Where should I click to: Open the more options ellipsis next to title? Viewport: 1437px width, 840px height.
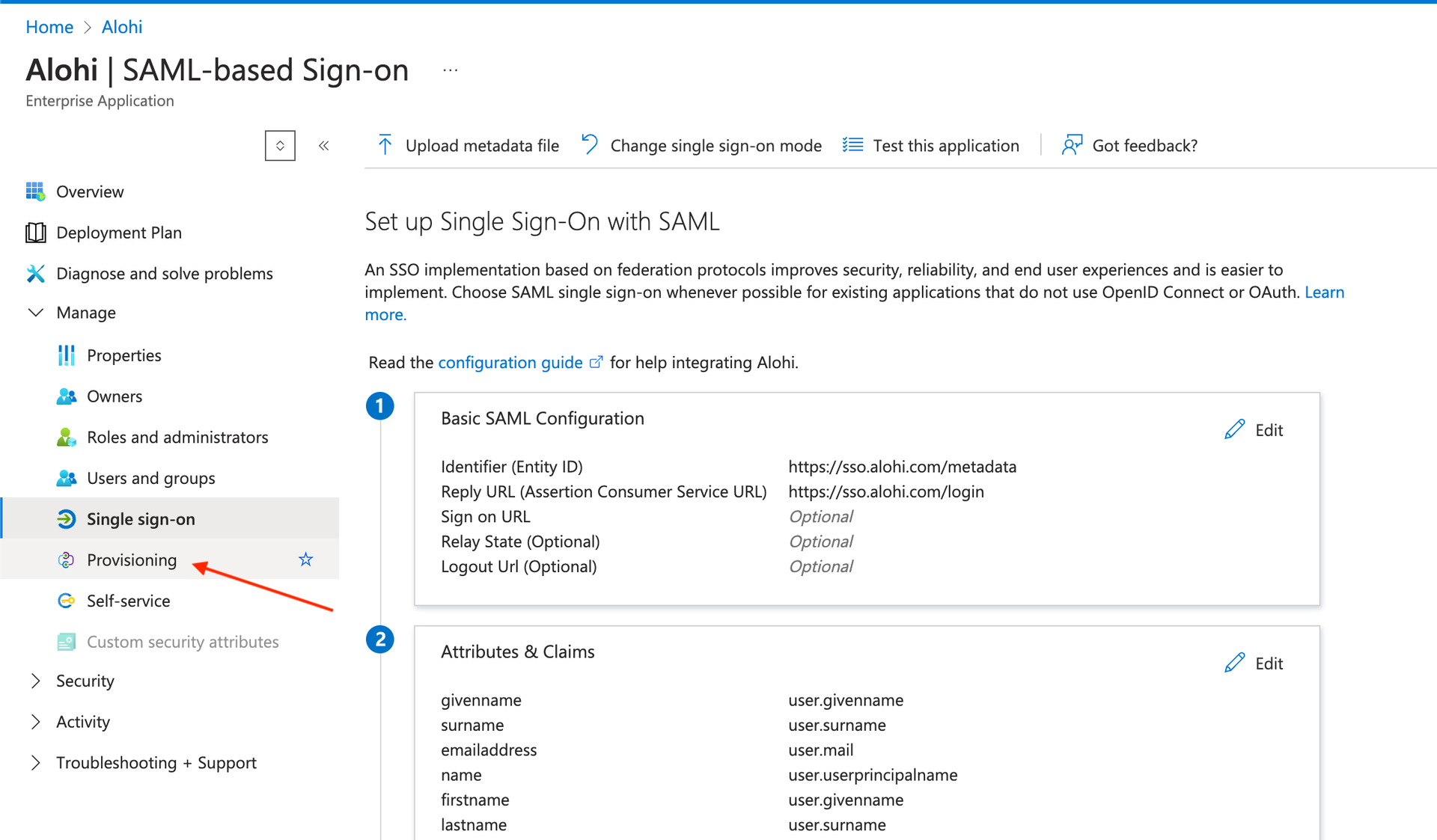450,70
